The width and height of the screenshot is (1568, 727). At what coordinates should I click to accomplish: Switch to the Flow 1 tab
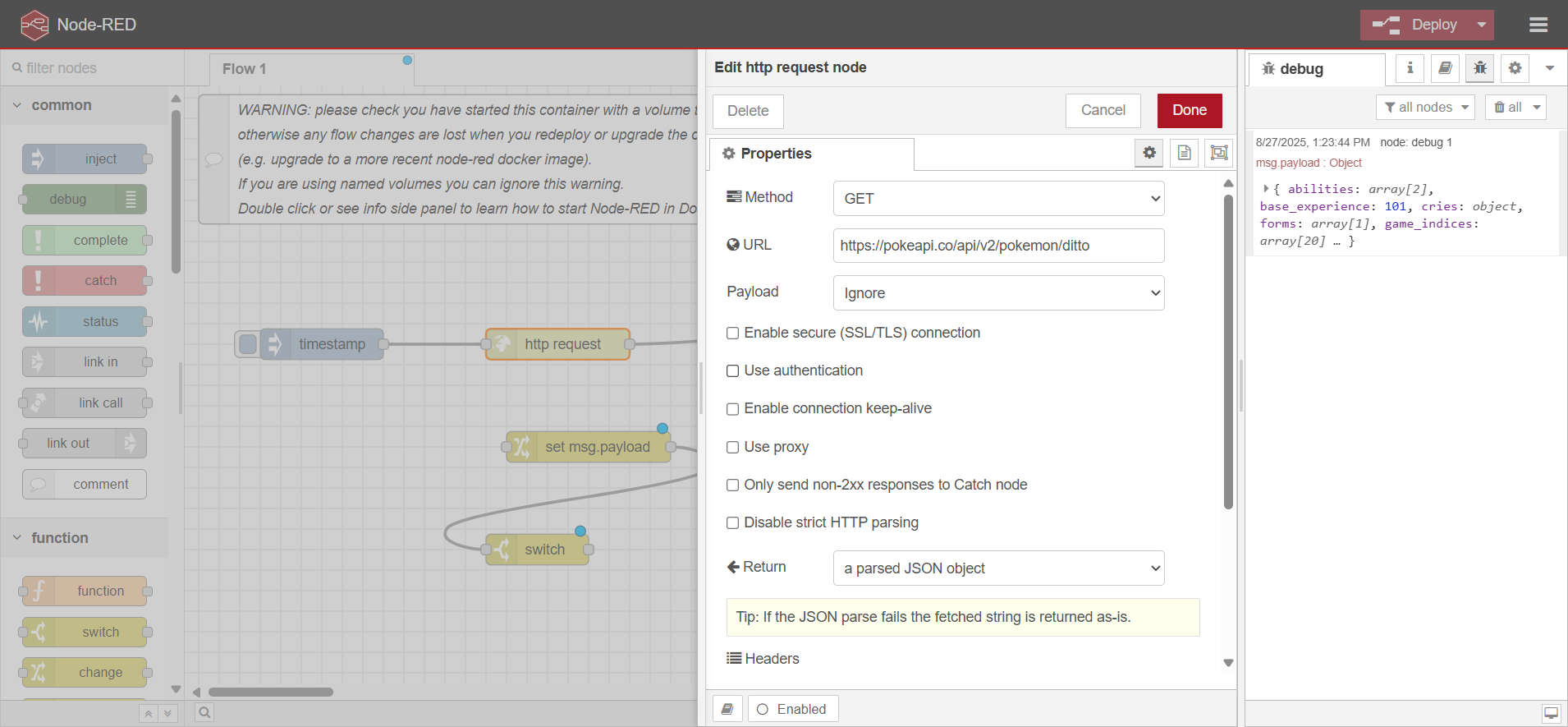[312, 69]
